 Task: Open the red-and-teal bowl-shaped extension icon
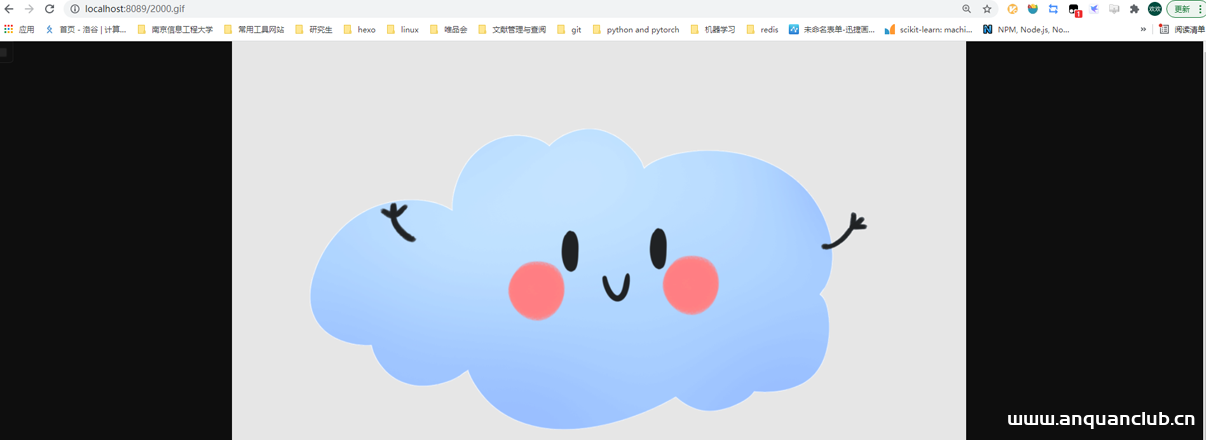click(1033, 9)
